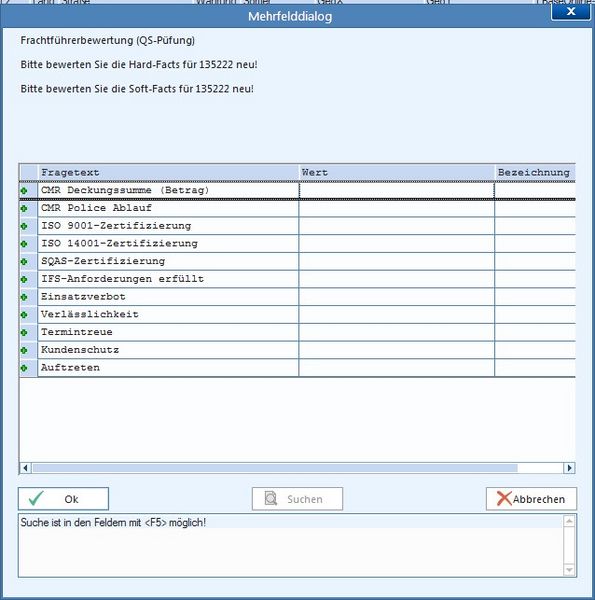Image resolution: width=595 pixels, height=600 pixels.
Task: Click green icon beside CMR Police Ablauf
Action: (24, 209)
